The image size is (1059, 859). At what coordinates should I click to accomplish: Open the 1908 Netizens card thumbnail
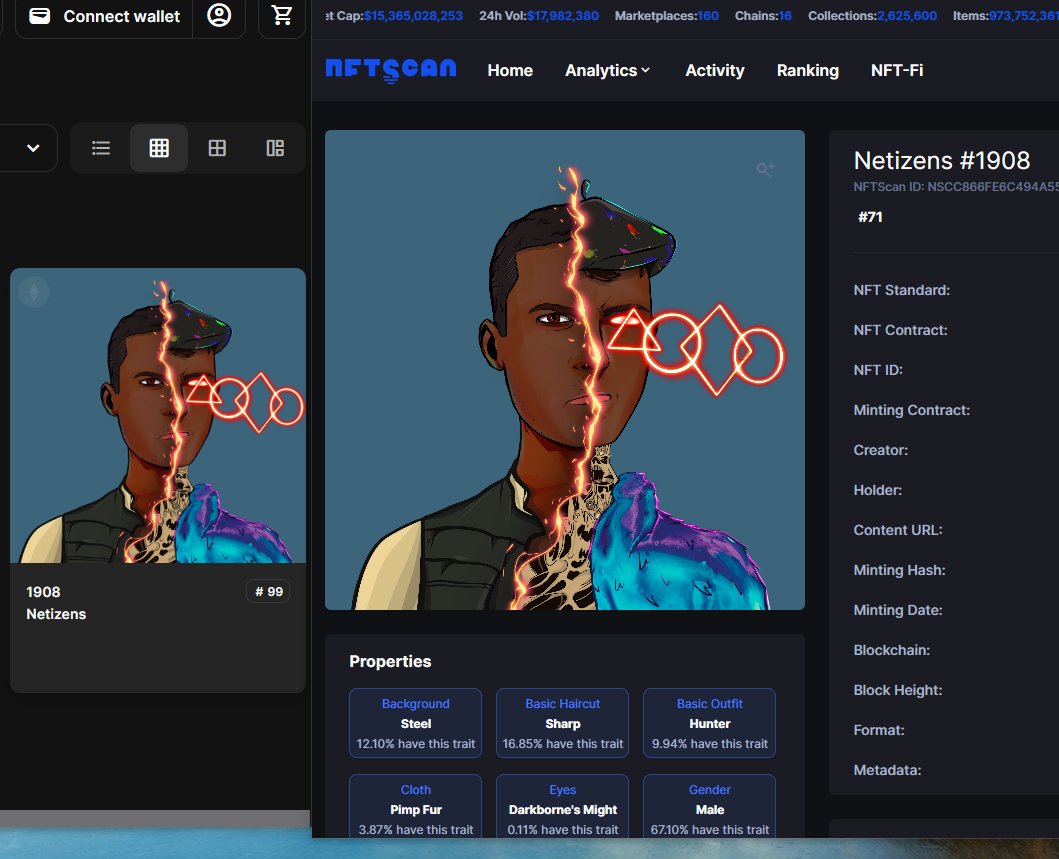(158, 416)
